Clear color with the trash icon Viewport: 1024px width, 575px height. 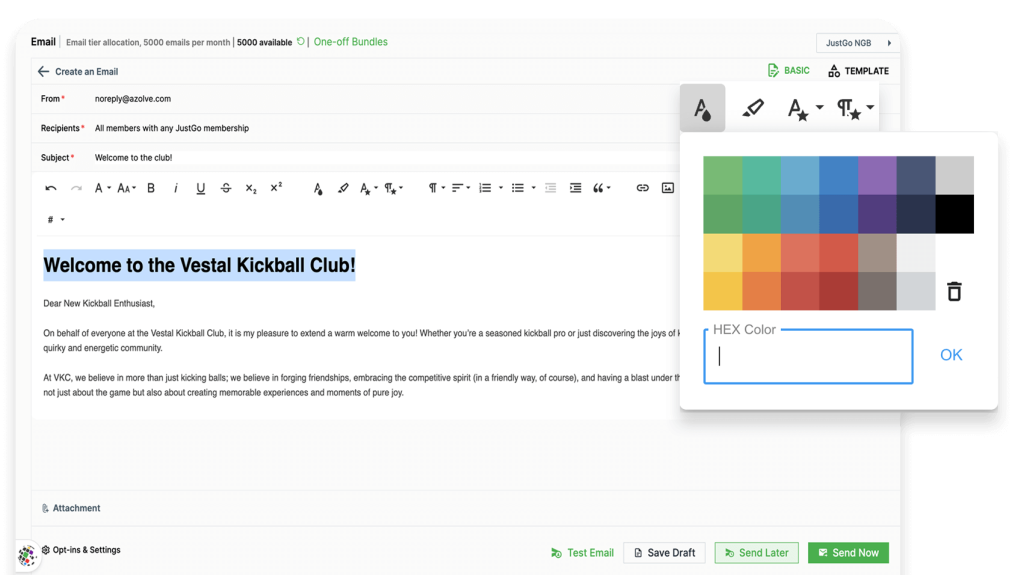(954, 291)
